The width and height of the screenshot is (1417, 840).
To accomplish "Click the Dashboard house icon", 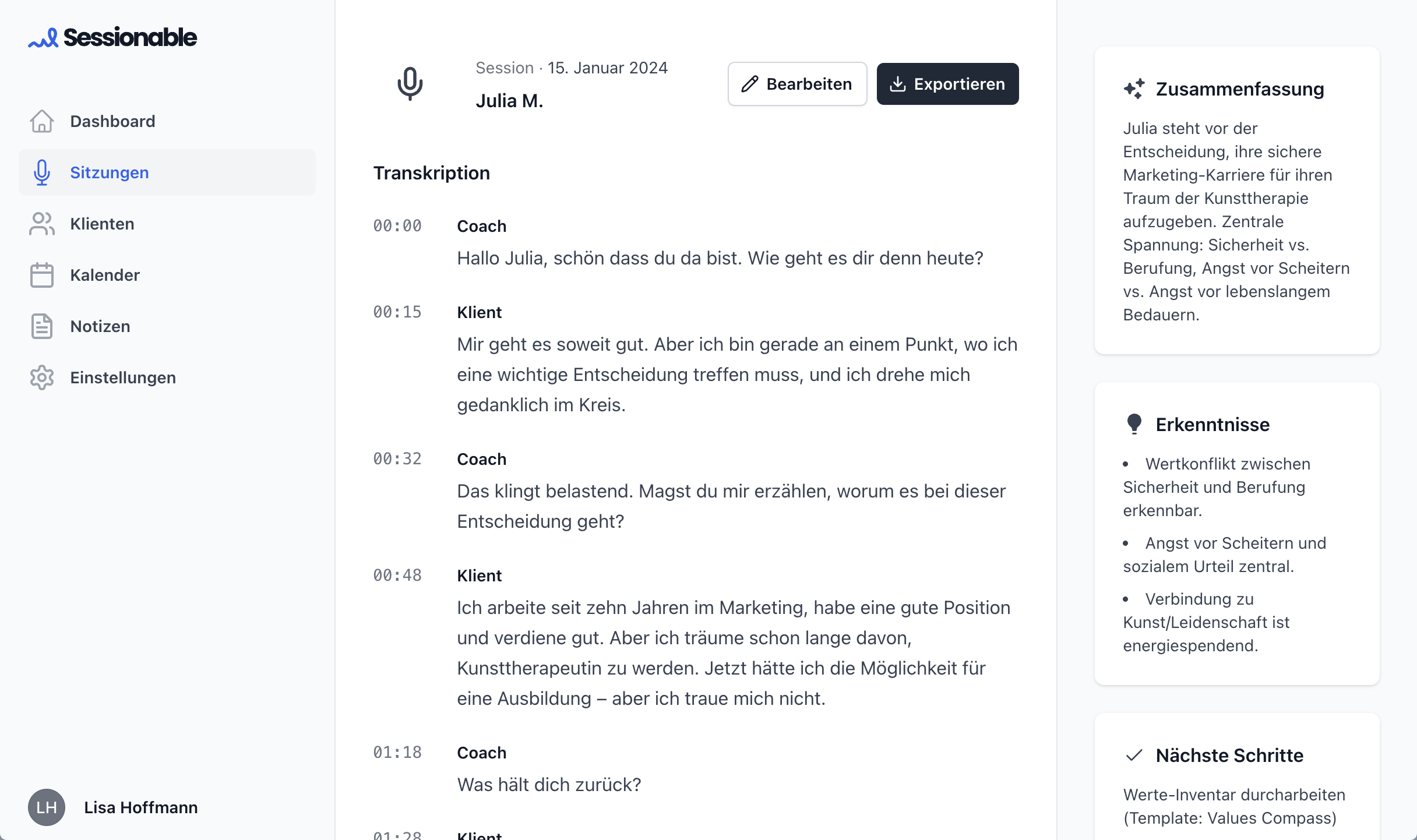I will 42,121.
